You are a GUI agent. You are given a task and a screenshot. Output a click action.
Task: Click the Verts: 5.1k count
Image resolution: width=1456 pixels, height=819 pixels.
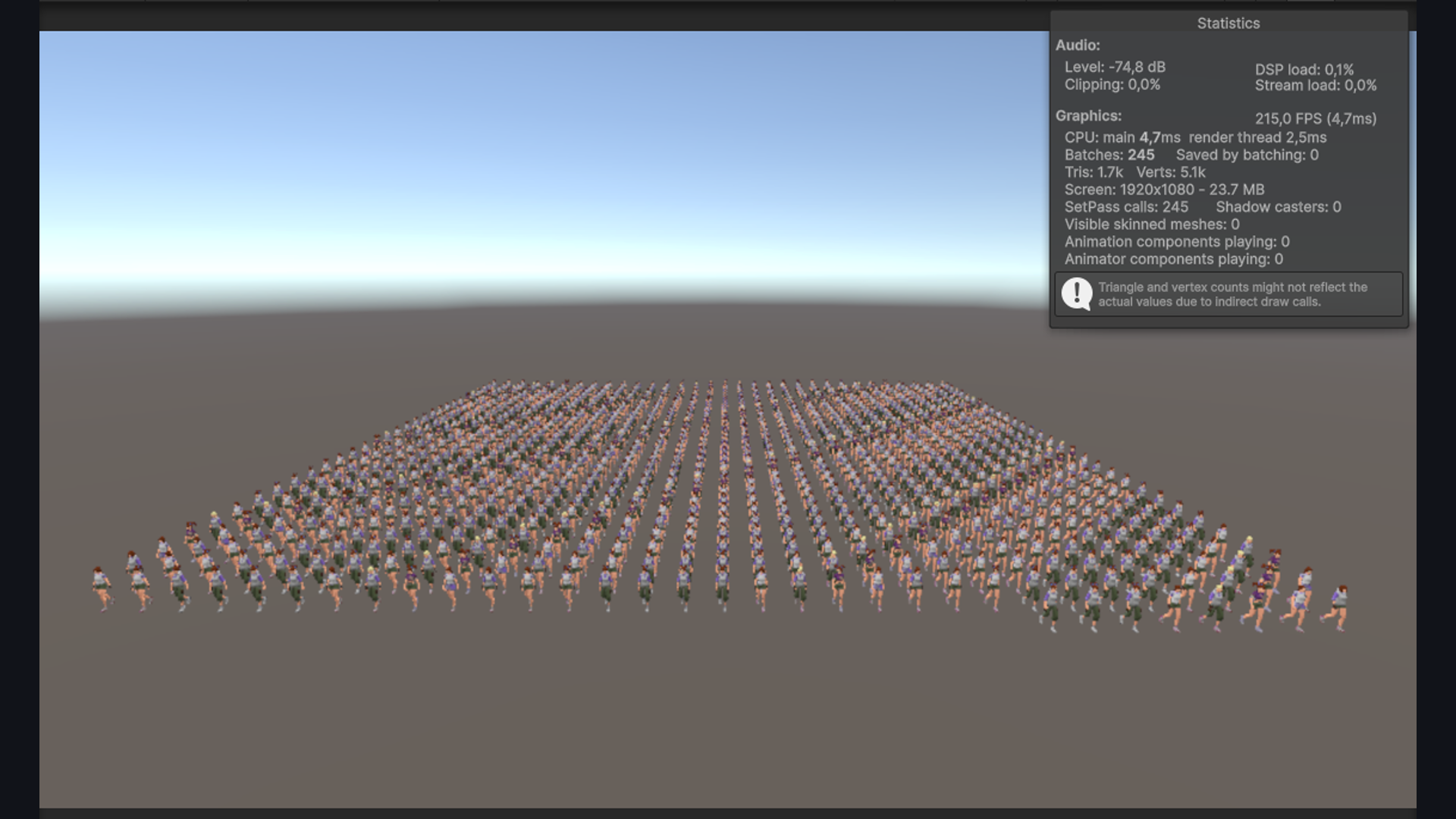click(1171, 173)
